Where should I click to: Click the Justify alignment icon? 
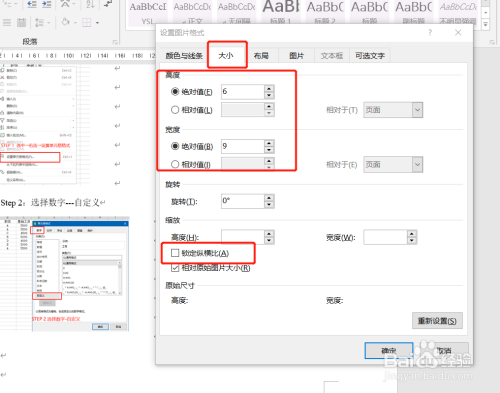tap(7, 23)
